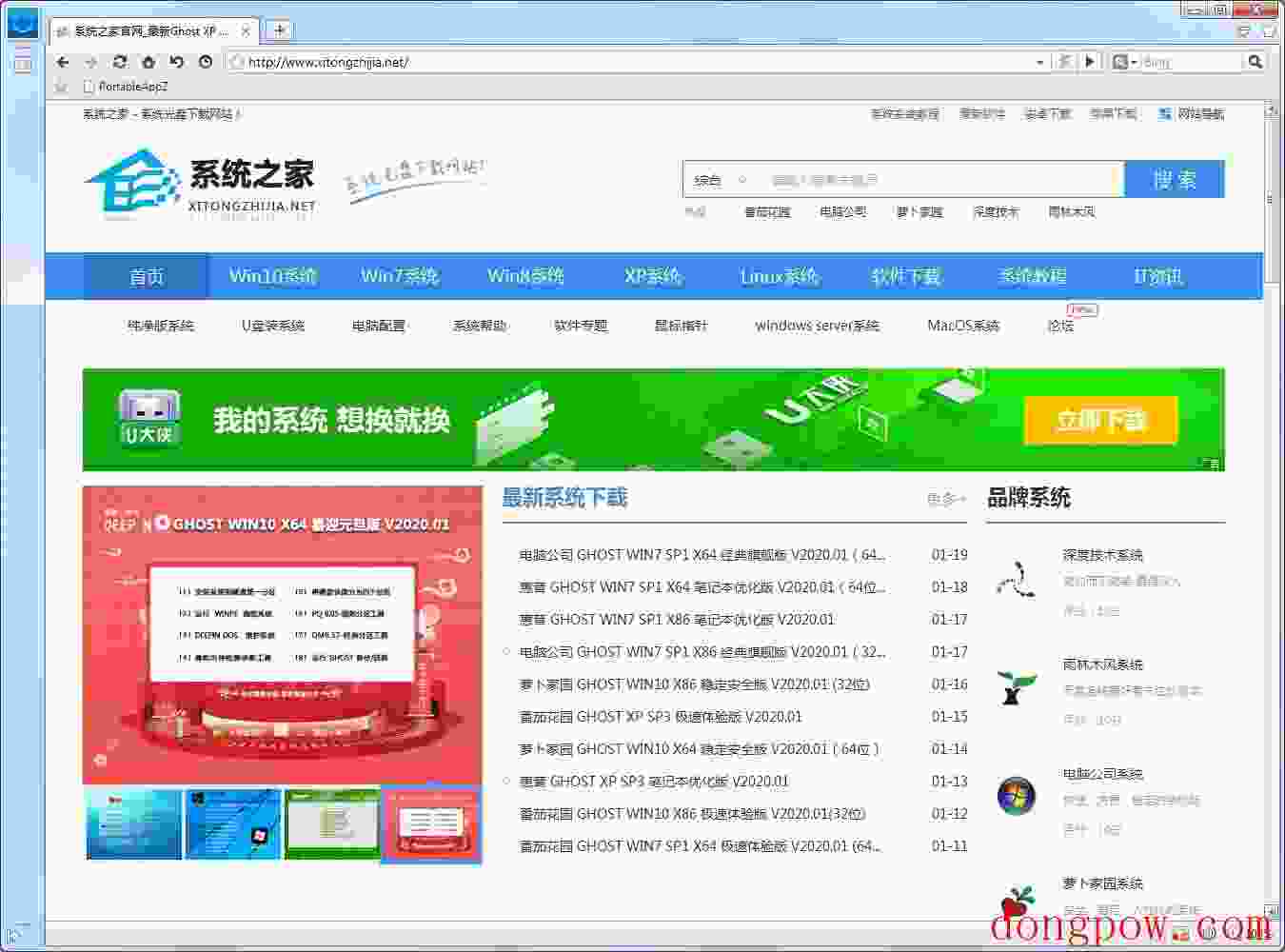Open the 综合 search category dropdown
The height and width of the screenshot is (952, 1285).
(x=720, y=180)
